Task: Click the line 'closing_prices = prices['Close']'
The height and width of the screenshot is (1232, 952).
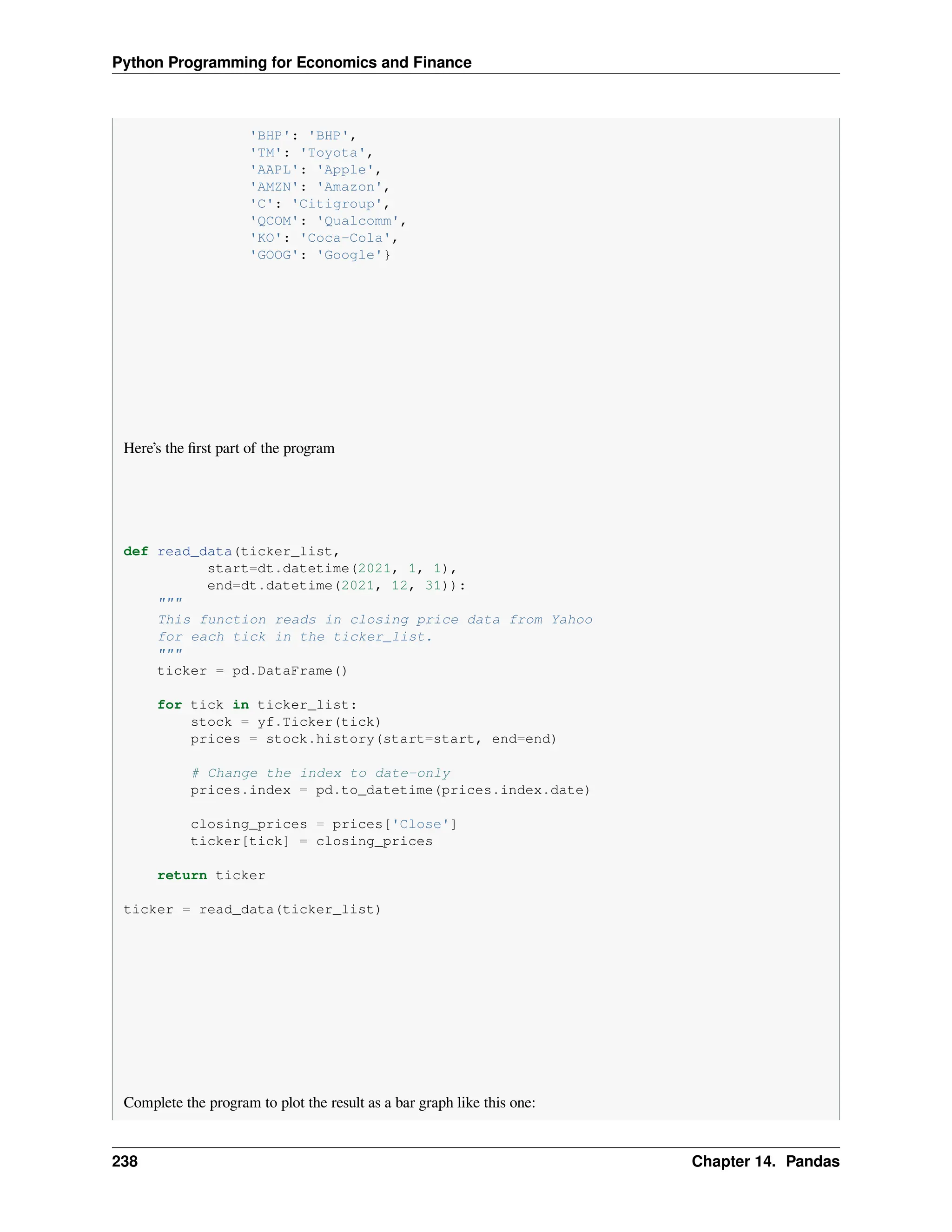Action: pyautogui.click(x=324, y=824)
